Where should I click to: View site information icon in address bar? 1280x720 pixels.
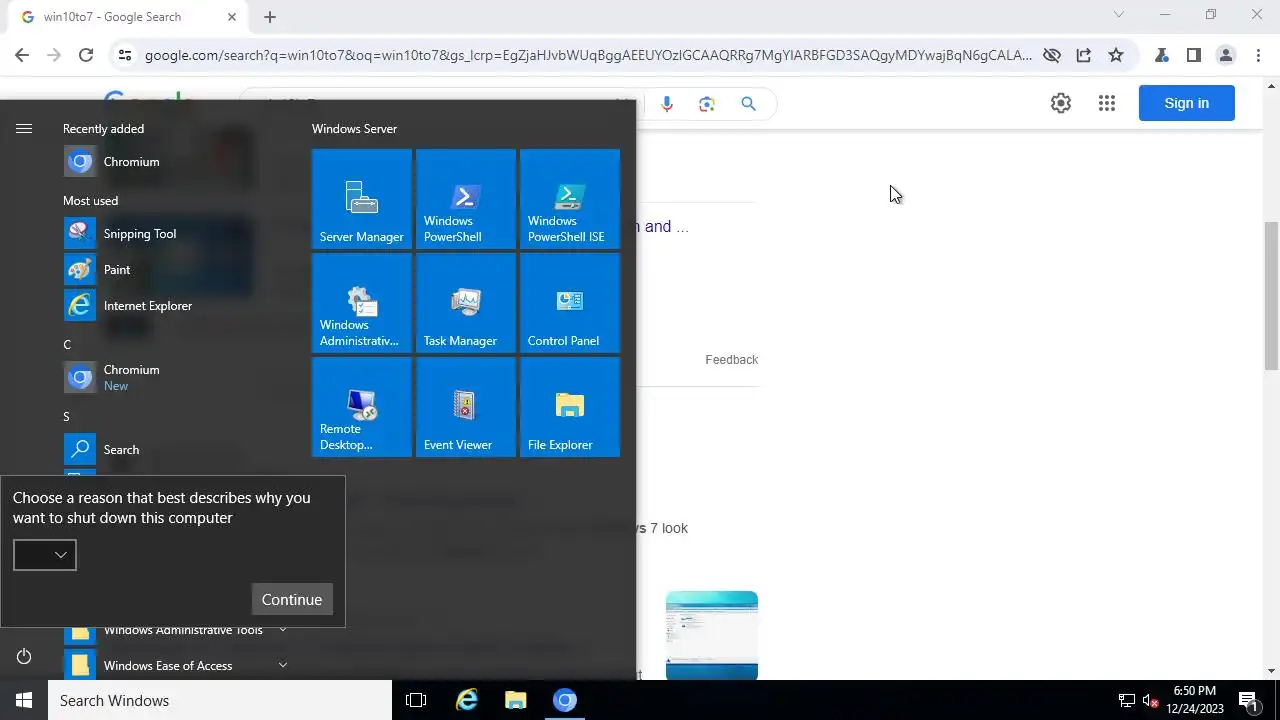[125, 55]
